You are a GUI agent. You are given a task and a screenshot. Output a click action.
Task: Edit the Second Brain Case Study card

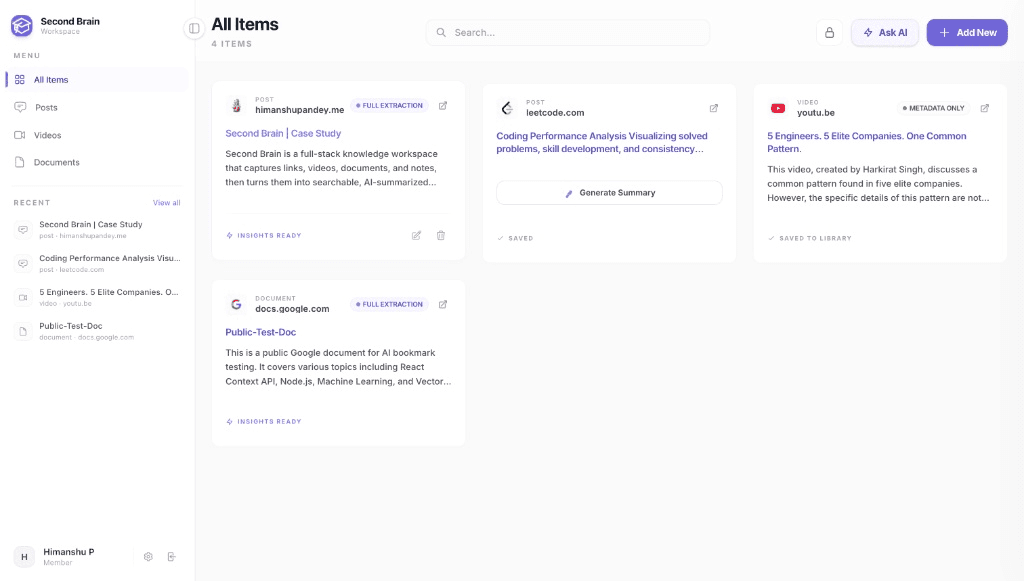click(416, 236)
